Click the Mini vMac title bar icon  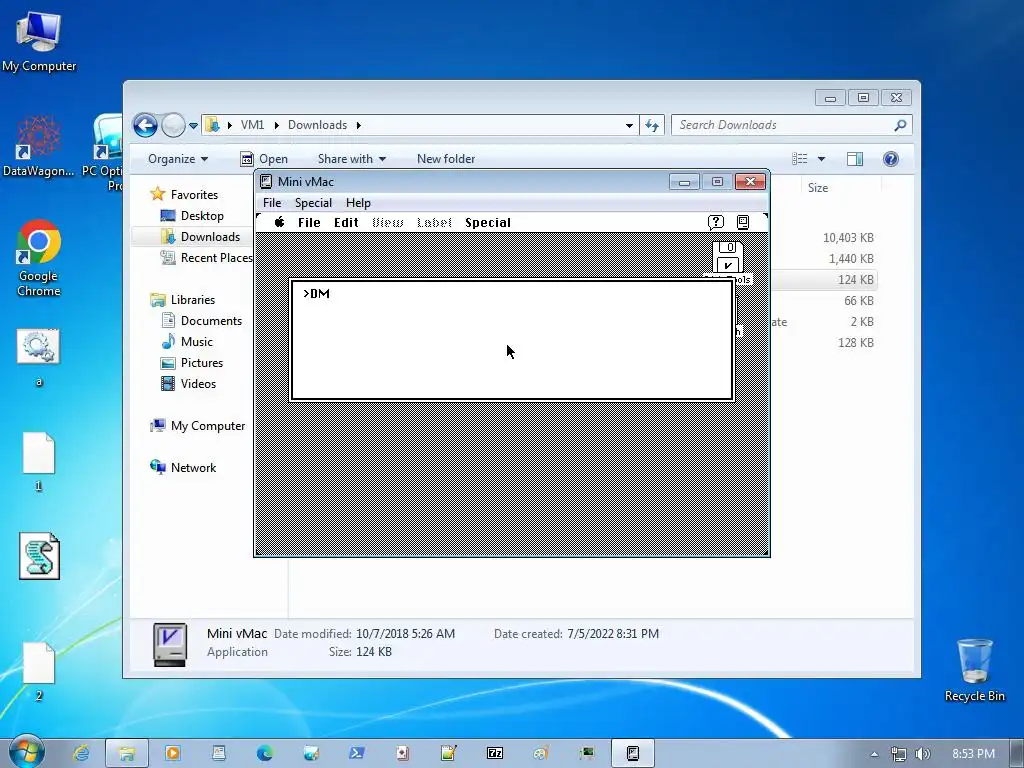point(266,182)
